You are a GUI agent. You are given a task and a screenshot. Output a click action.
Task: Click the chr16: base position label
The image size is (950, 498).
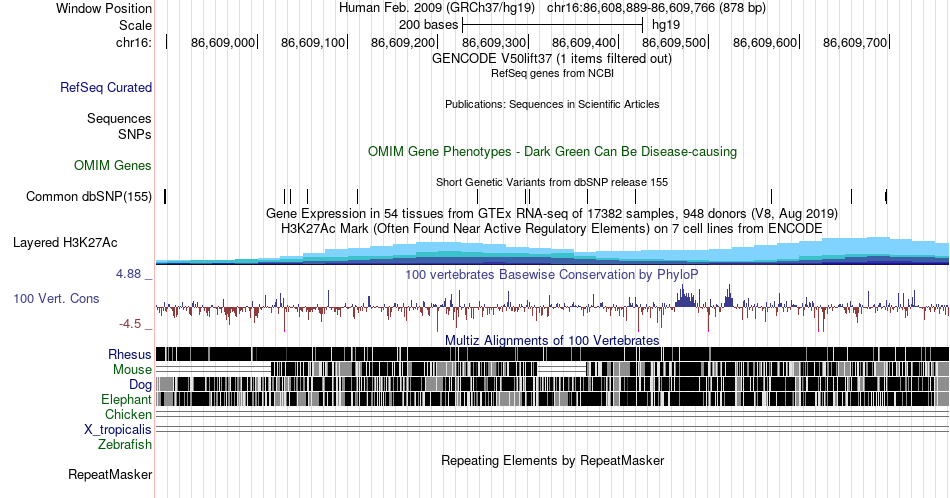(x=134, y=42)
